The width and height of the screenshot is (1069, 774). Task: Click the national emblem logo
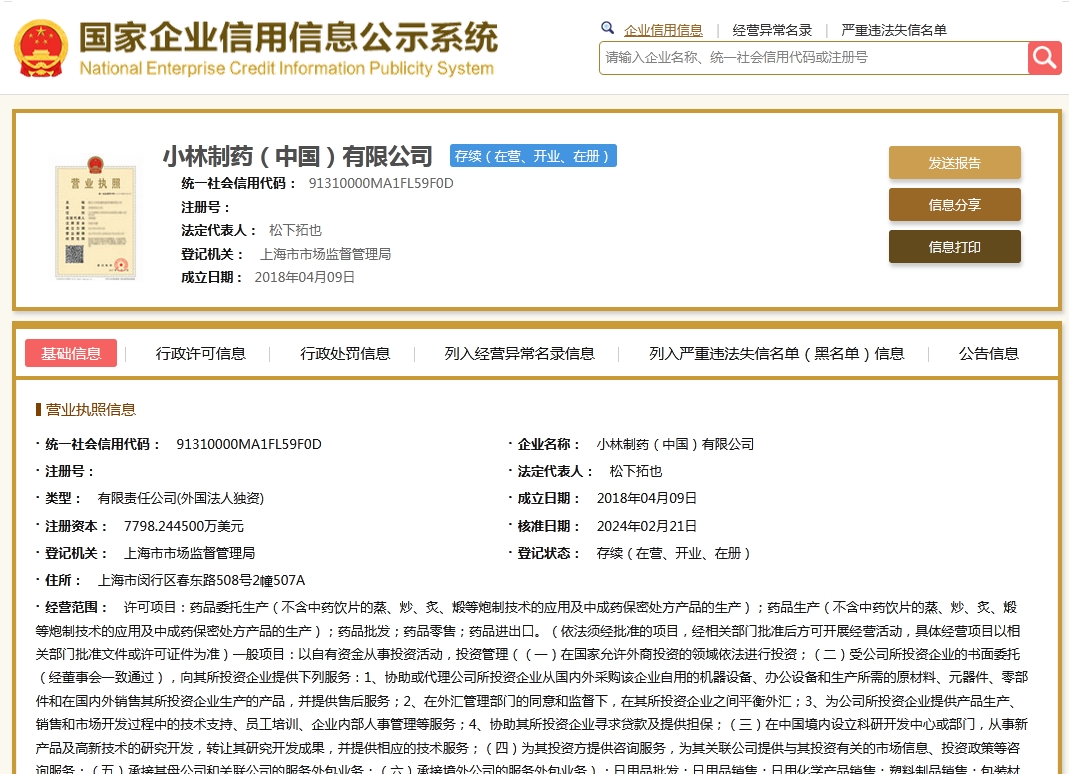[x=41, y=48]
